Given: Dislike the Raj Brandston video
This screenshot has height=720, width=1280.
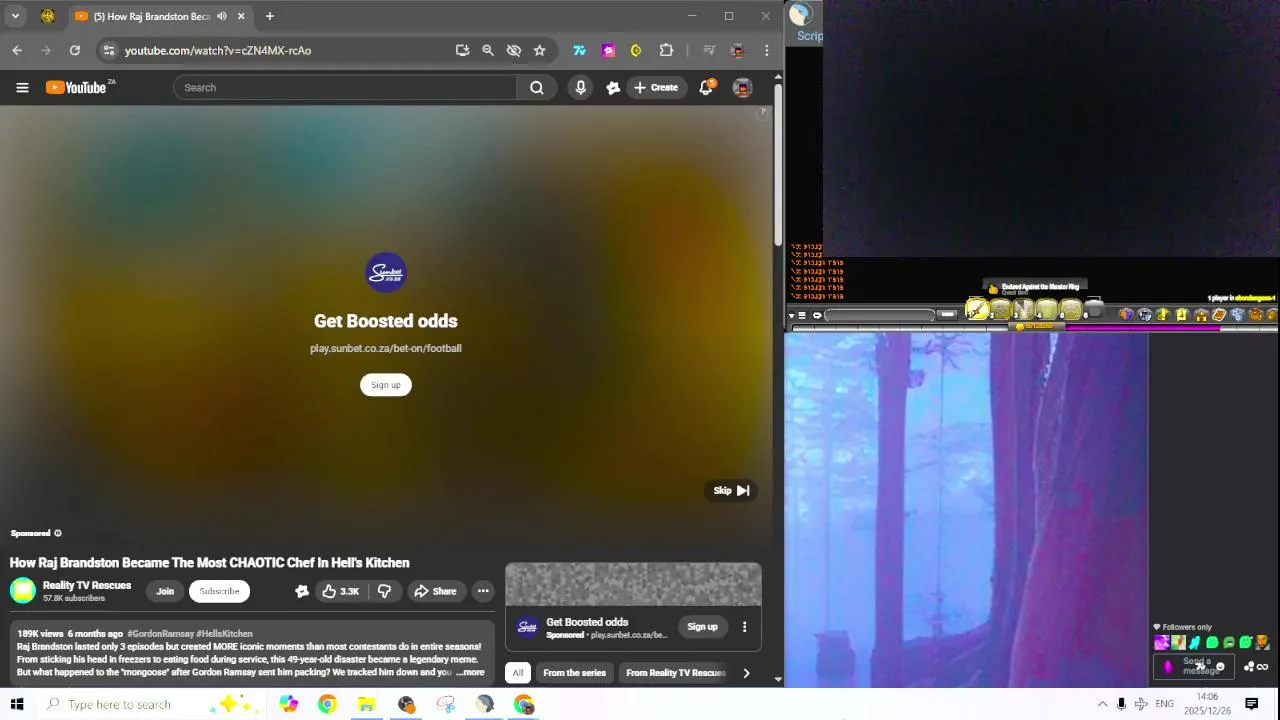Looking at the screenshot, I should (384, 592).
